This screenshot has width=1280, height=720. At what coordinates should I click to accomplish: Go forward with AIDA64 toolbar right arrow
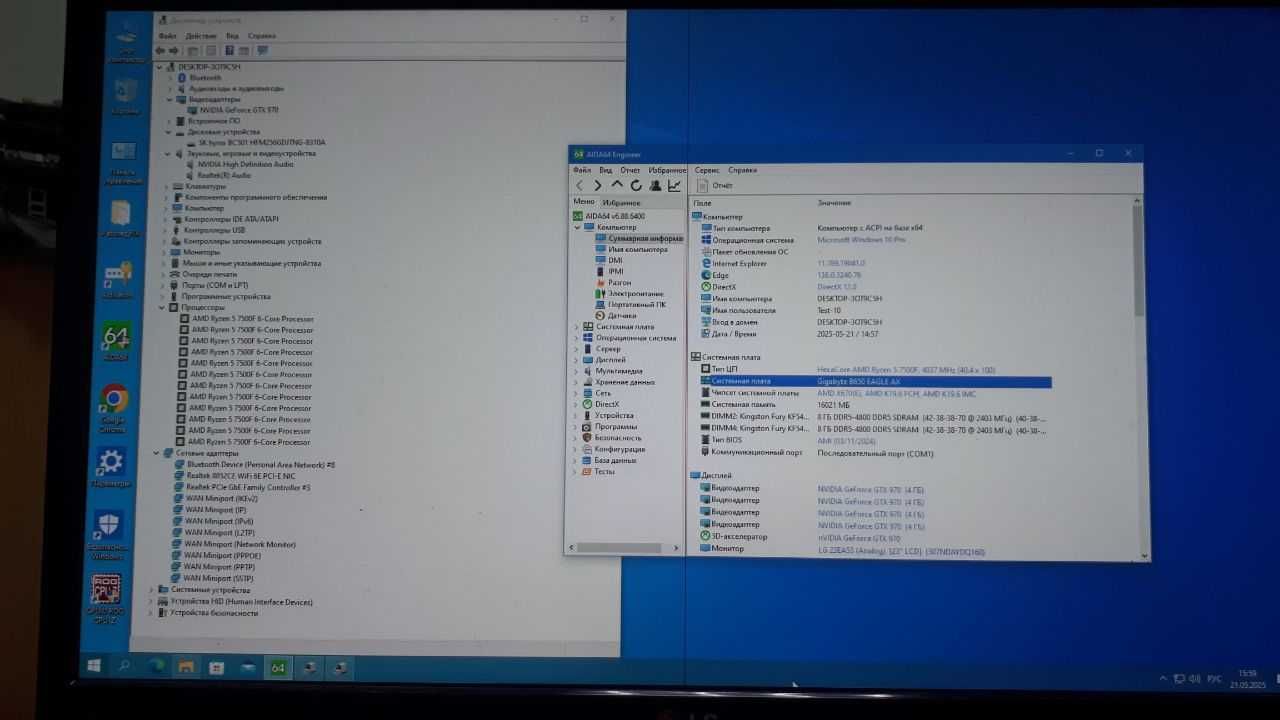pyautogui.click(x=598, y=186)
